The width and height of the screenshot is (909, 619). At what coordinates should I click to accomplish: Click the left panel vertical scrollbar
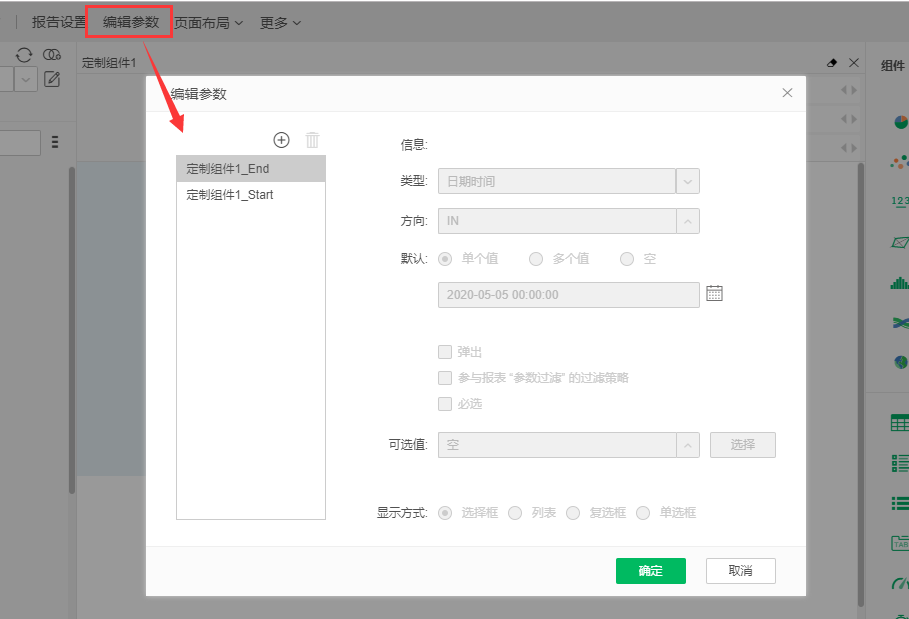[72, 330]
